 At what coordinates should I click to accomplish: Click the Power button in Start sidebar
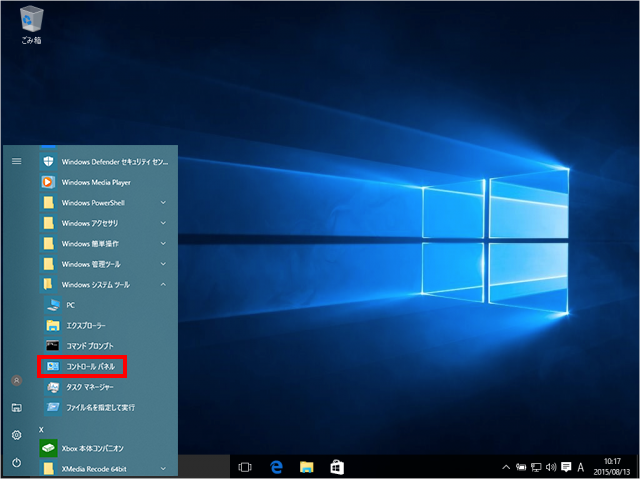coord(17,462)
